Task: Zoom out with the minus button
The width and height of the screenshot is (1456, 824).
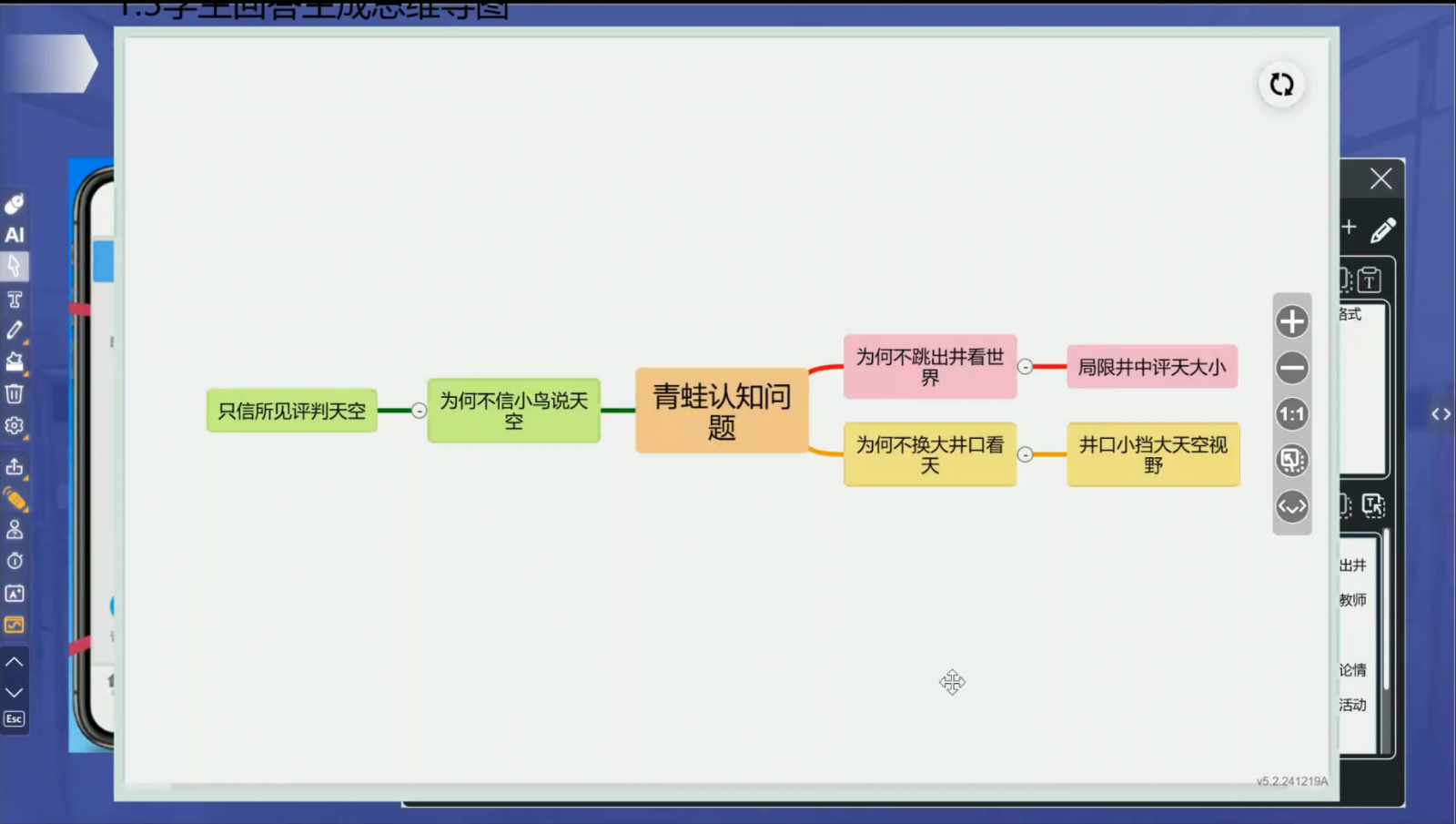Action: [1291, 368]
